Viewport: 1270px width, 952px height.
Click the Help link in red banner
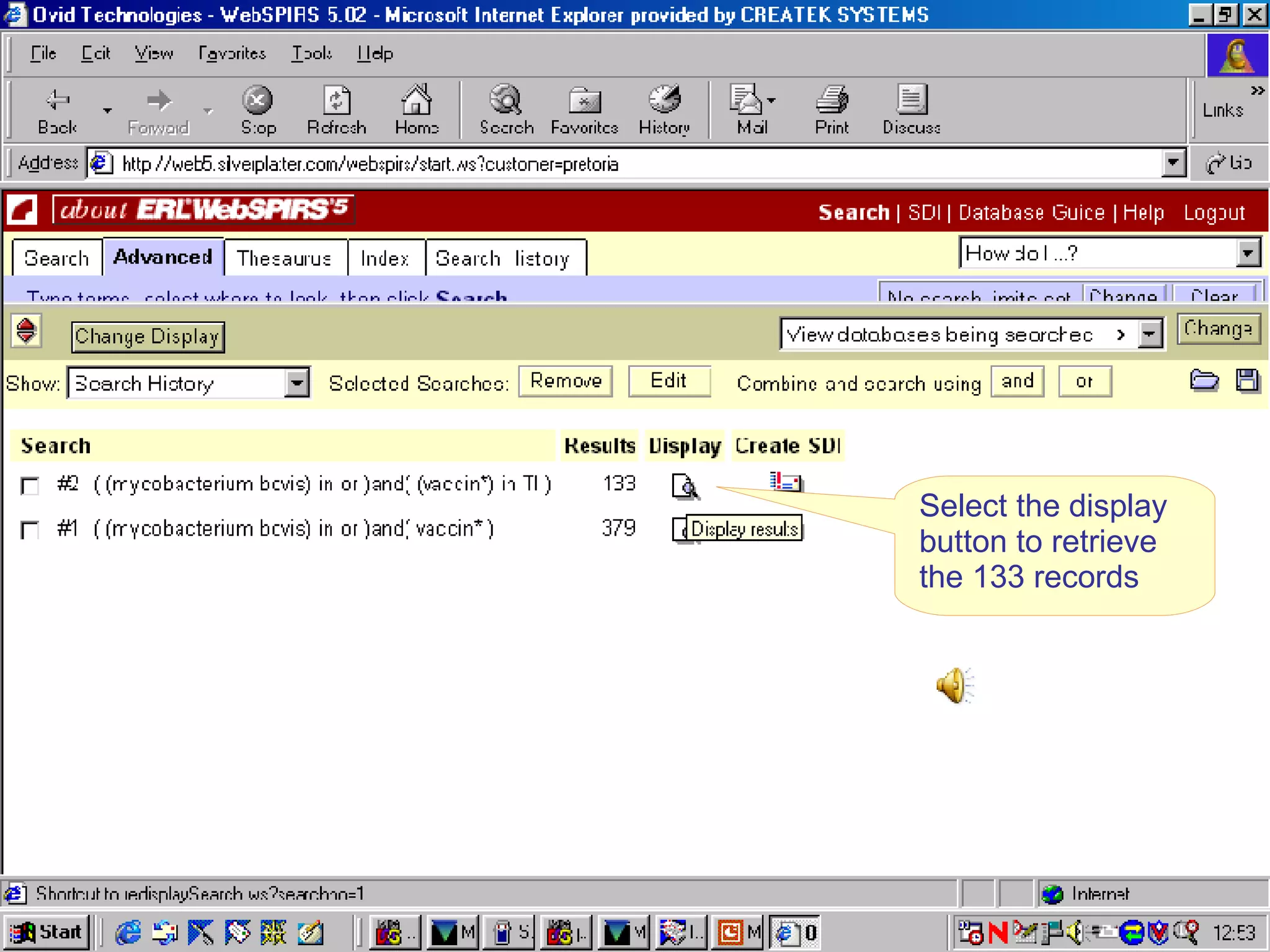pyautogui.click(x=1143, y=212)
